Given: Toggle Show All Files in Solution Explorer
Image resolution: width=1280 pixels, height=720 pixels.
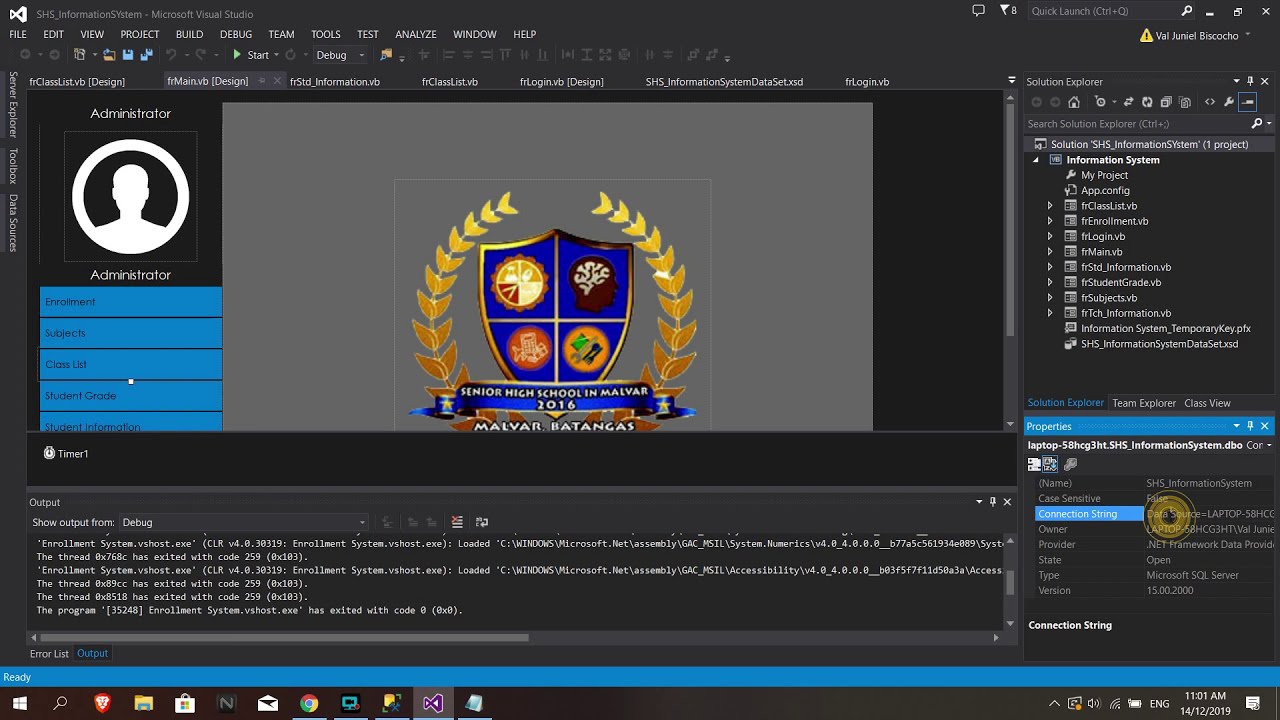Looking at the screenshot, I should (x=1185, y=102).
